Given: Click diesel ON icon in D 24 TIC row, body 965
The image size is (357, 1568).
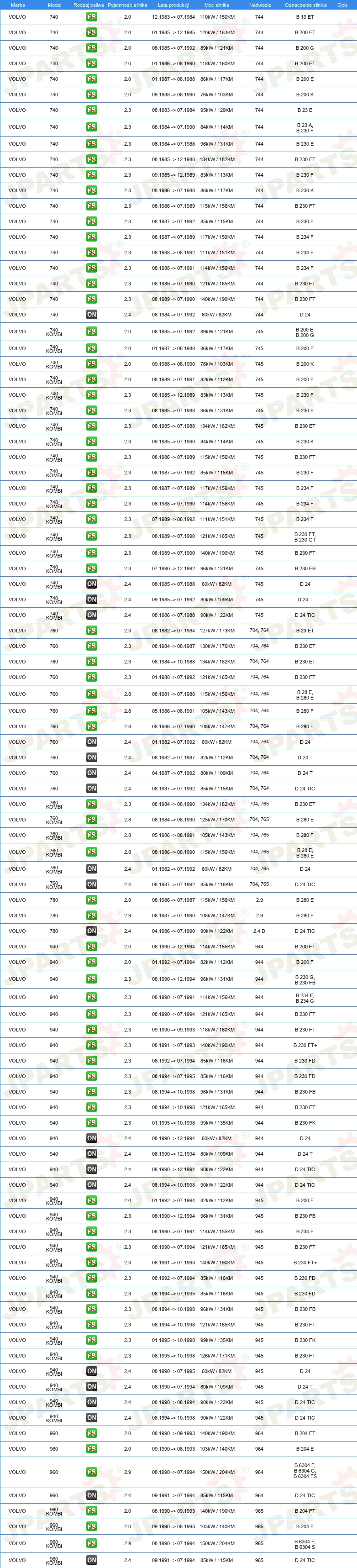Looking at the screenshot, I should 91,1560.
